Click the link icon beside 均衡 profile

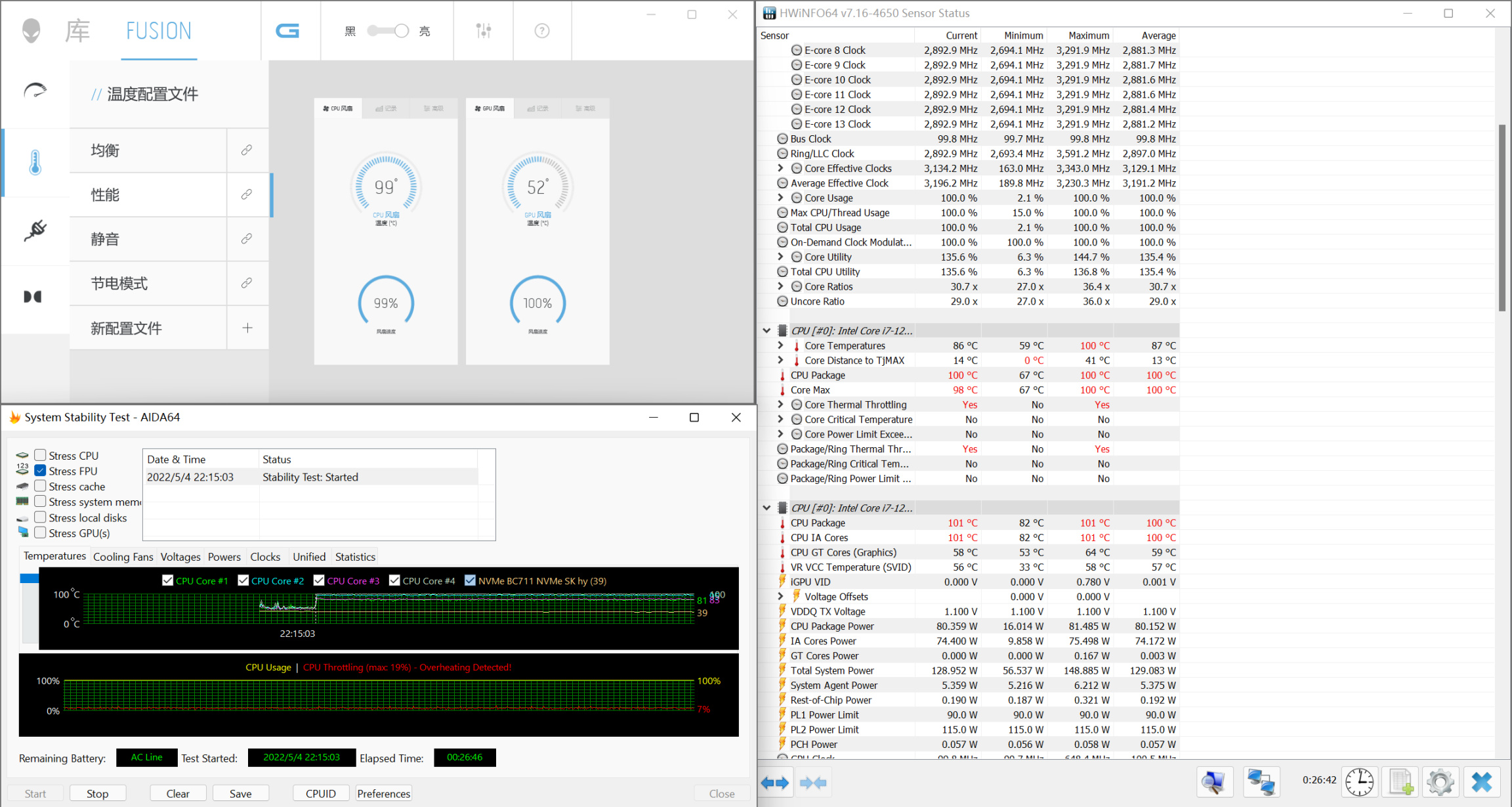[x=247, y=150]
